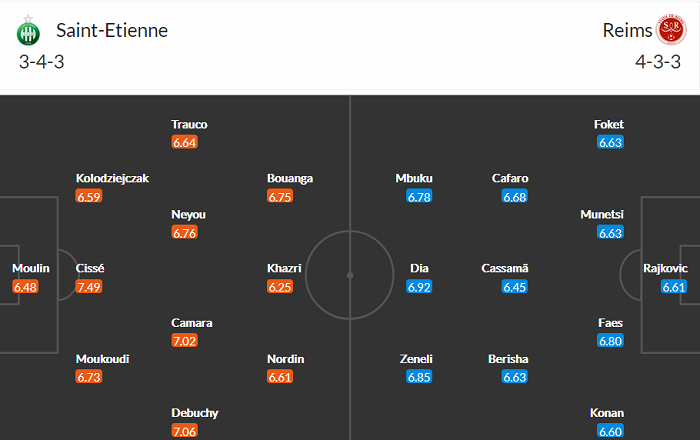The image size is (700, 440).
Task: Open Bouanga's 6.75 rating badge
Action: pos(280,197)
